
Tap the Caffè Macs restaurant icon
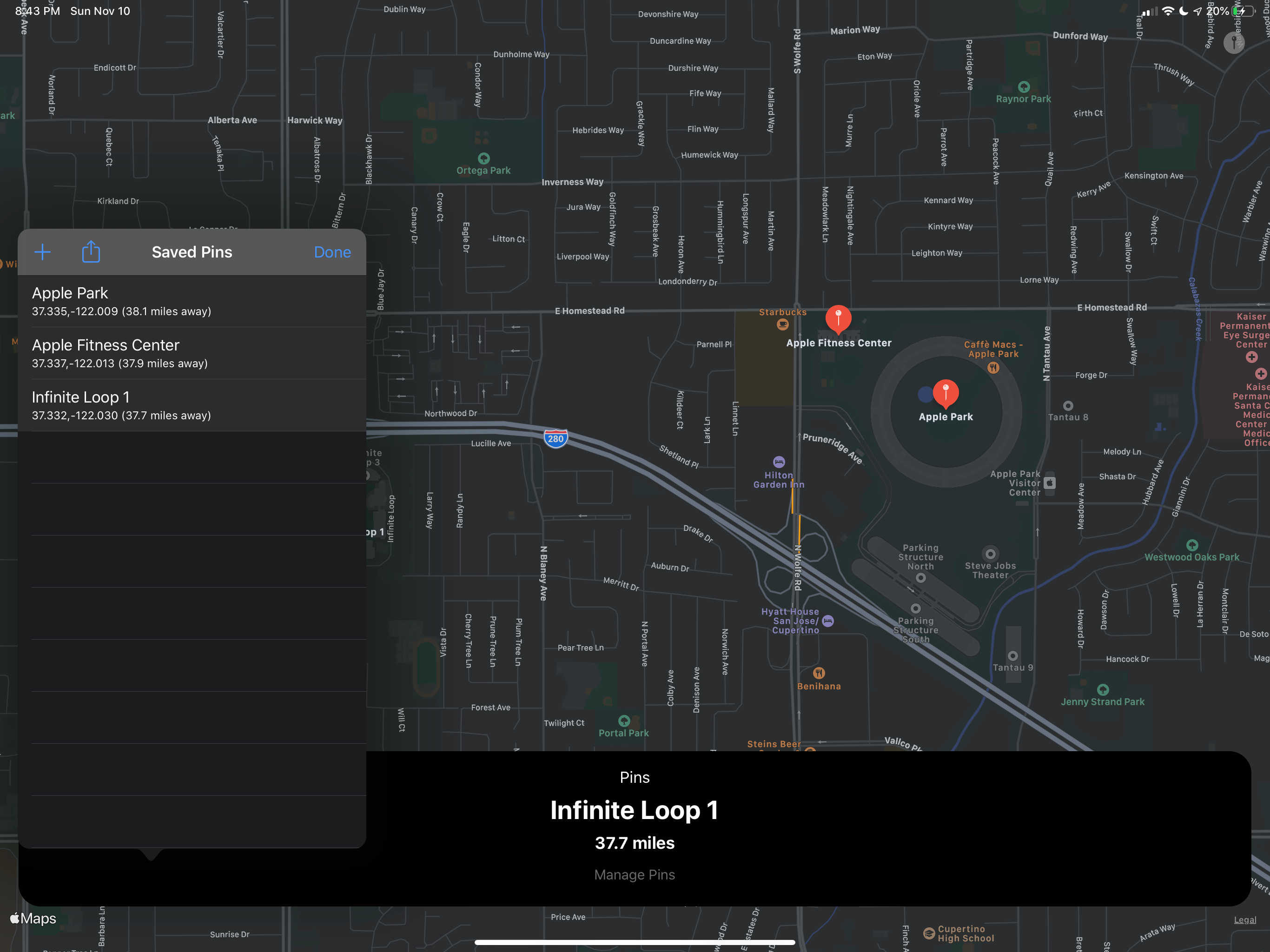993,368
